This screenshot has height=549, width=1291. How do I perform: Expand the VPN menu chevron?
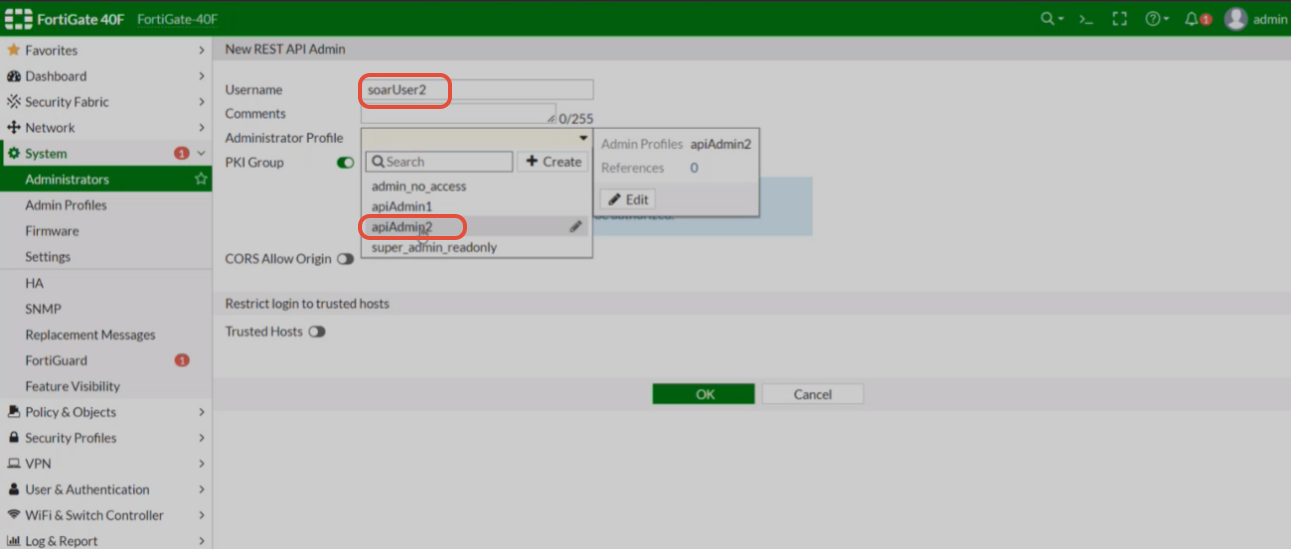[201, 464]
